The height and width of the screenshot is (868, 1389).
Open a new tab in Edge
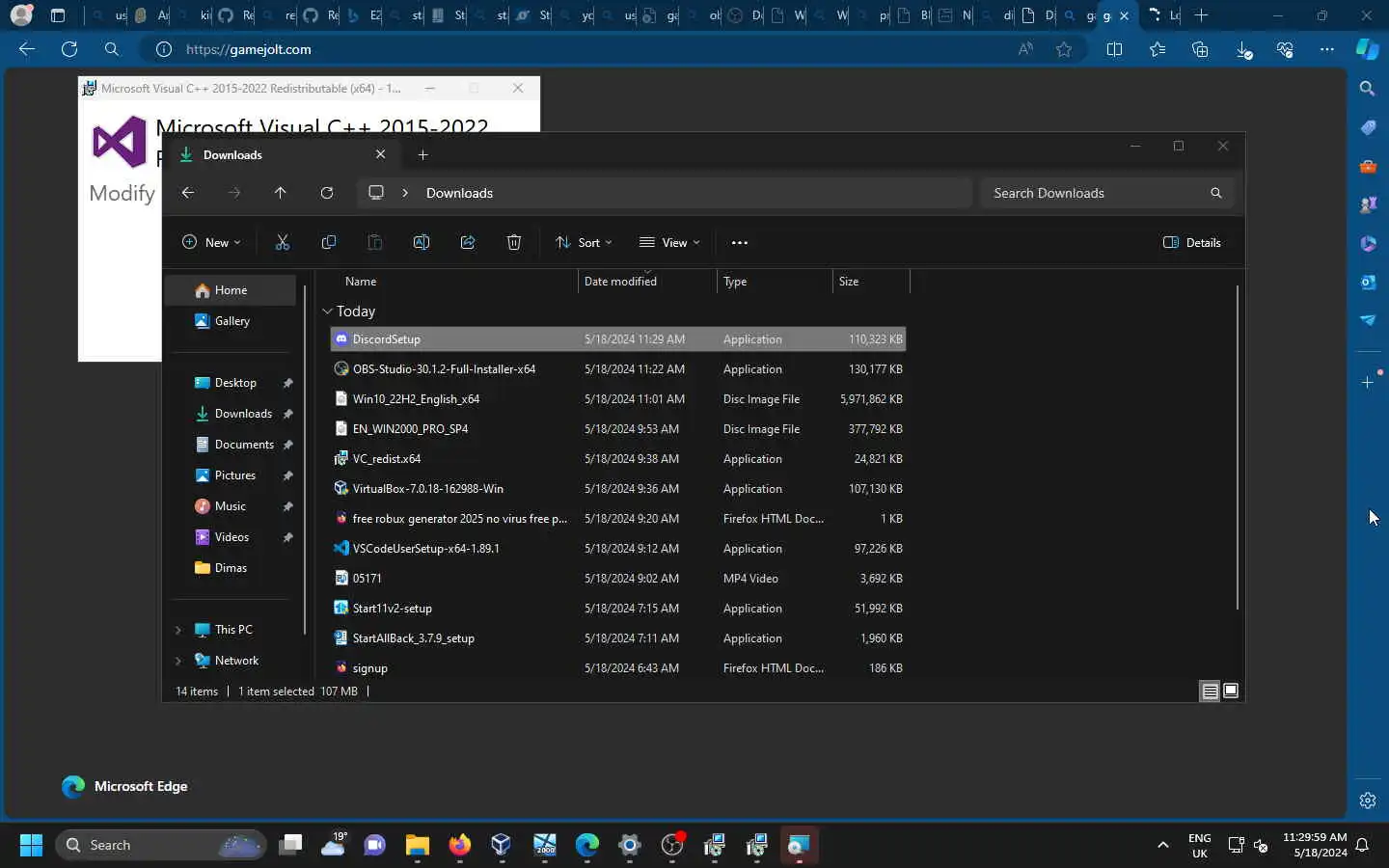click(x=1201, y=15)
